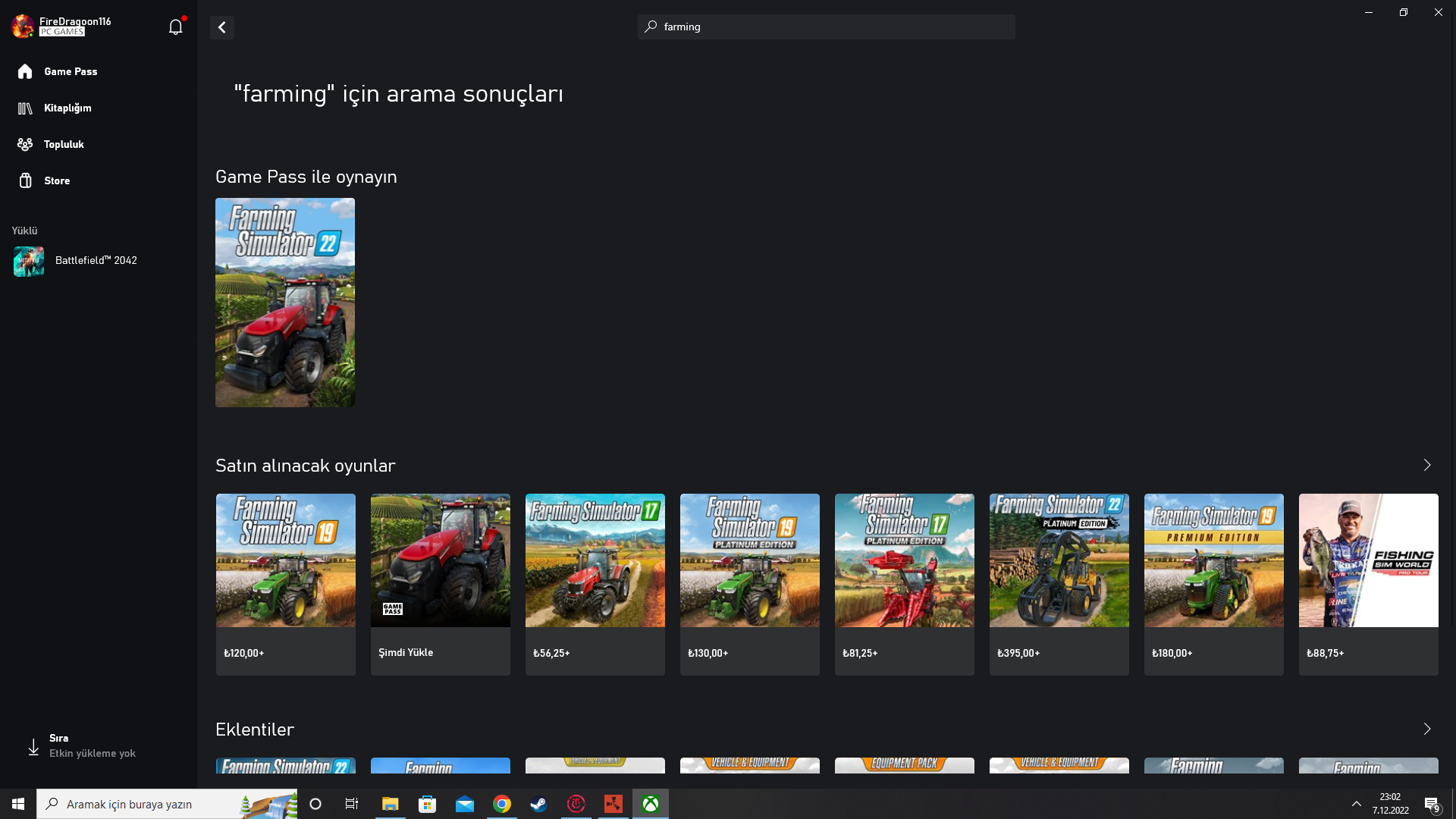This screenshot has width=1456, height=819.
Task: Click the Xbox app taskbar icon
Action: [651, 804]
